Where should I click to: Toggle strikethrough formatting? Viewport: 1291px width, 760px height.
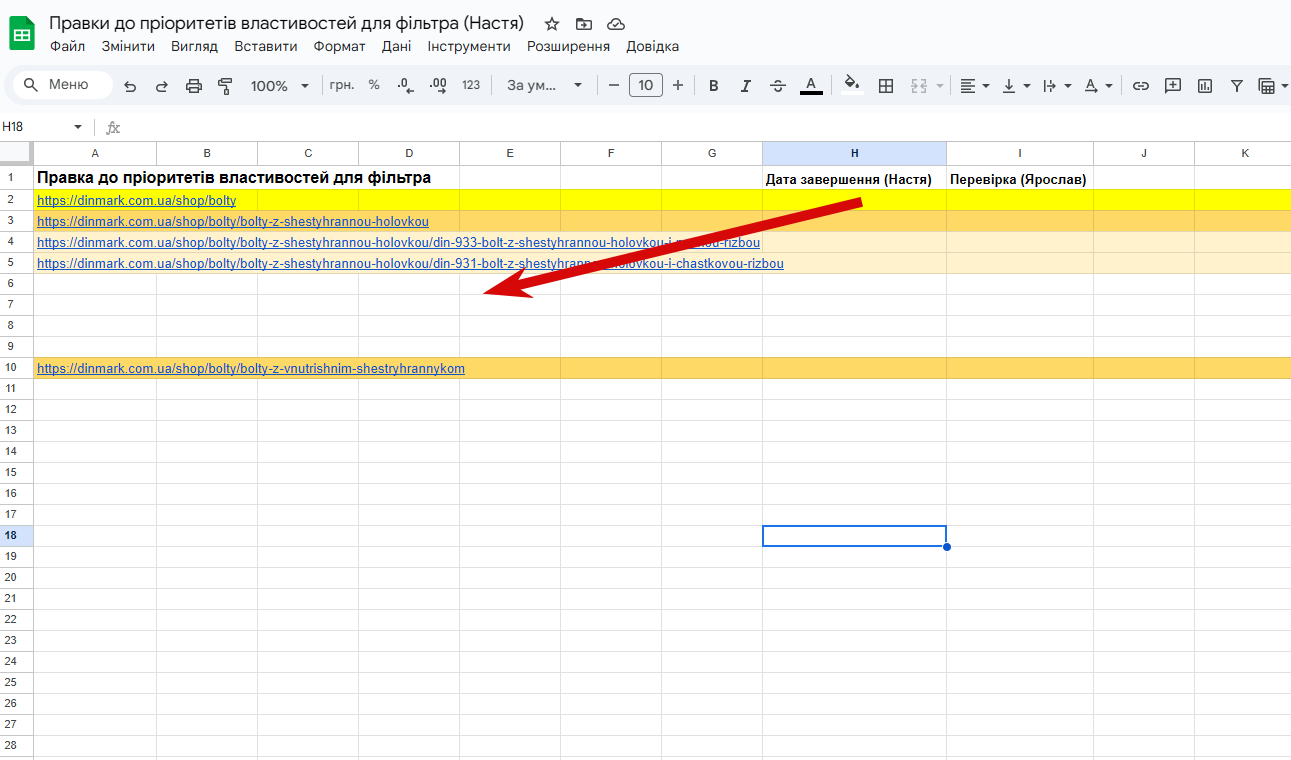778,86
